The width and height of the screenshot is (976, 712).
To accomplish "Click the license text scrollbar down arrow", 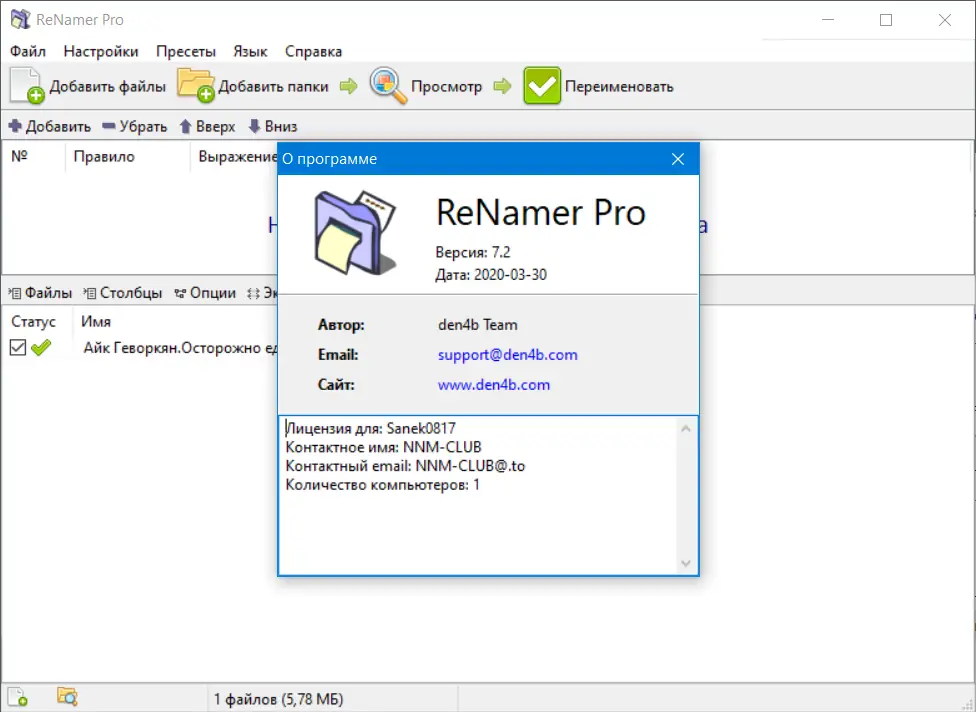I will click(687, 563).
